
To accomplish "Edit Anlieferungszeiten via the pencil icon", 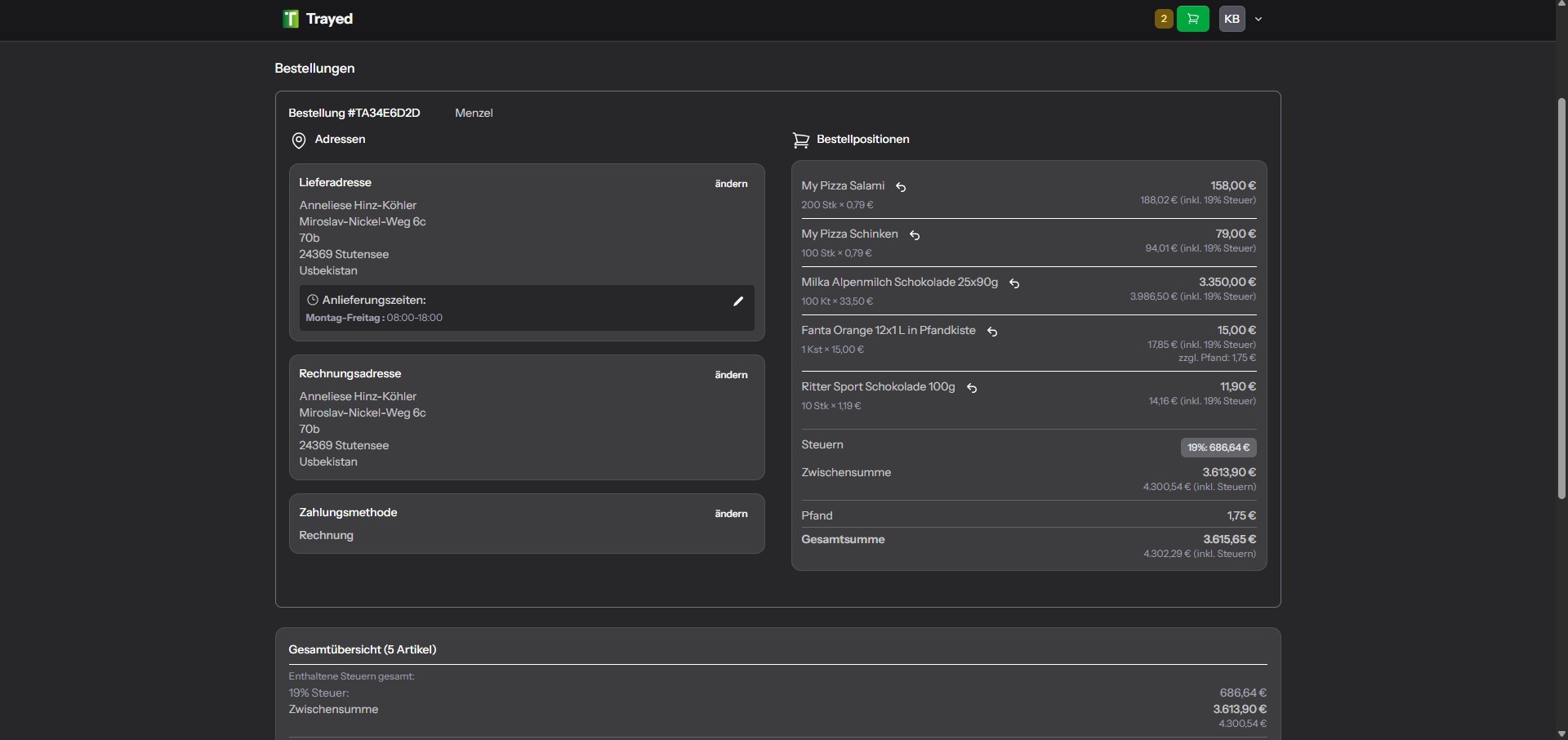I will pyautogui.click(x=737, y=301).
